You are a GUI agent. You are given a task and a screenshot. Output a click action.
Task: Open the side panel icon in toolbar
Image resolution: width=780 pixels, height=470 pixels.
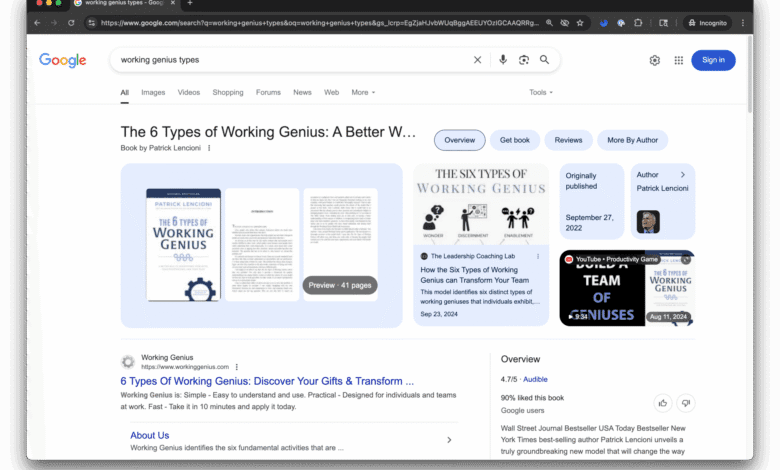tap(663, 23)
